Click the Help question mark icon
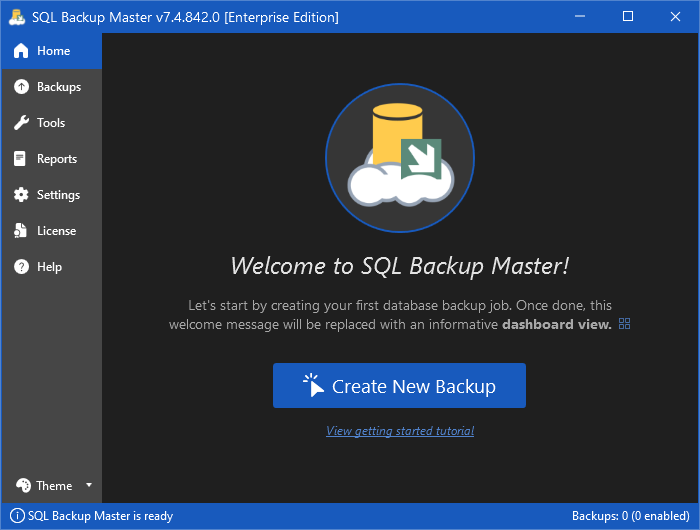 click(x=21, y=267)
